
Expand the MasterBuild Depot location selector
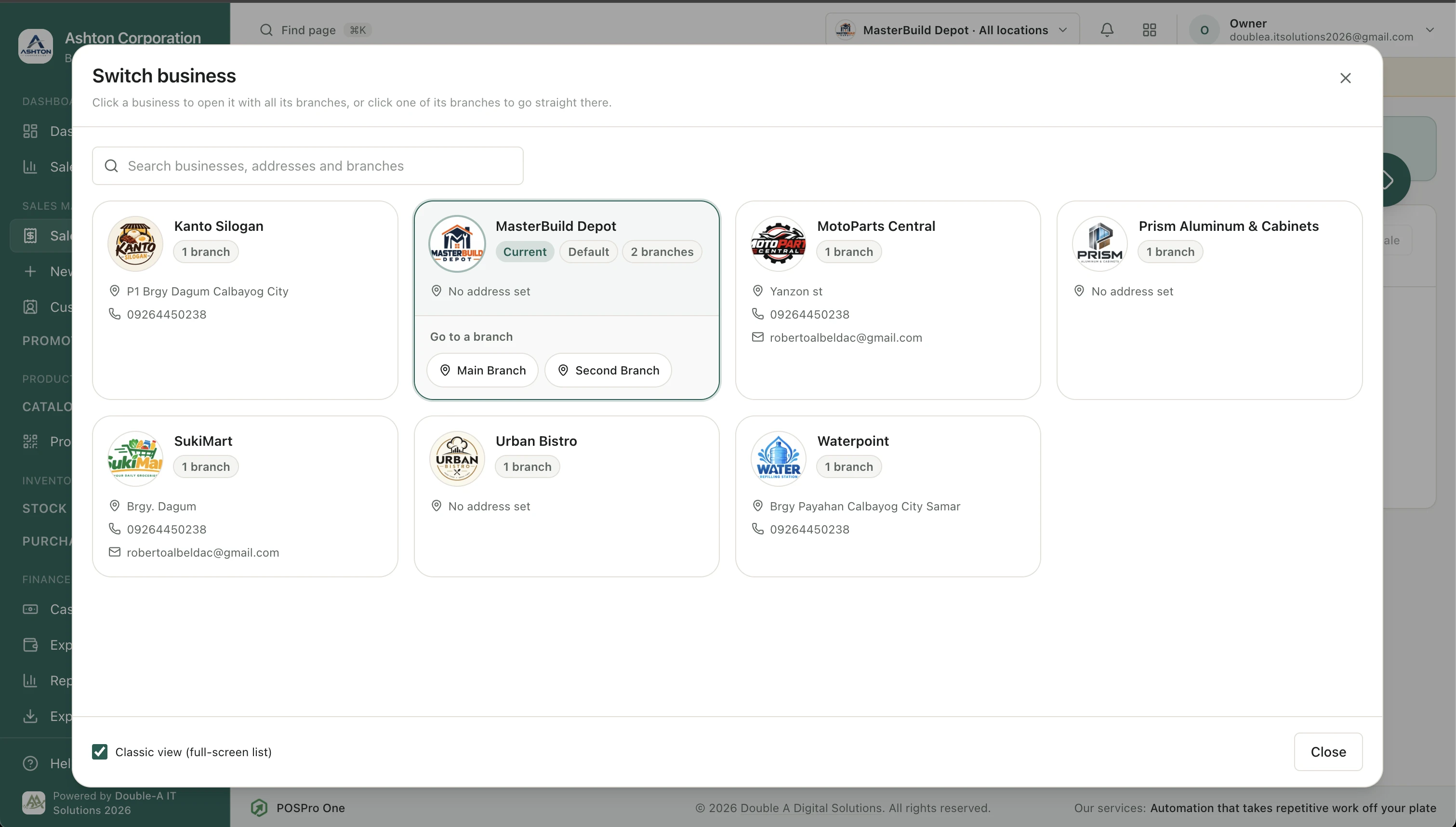click(x=952, y=29)
